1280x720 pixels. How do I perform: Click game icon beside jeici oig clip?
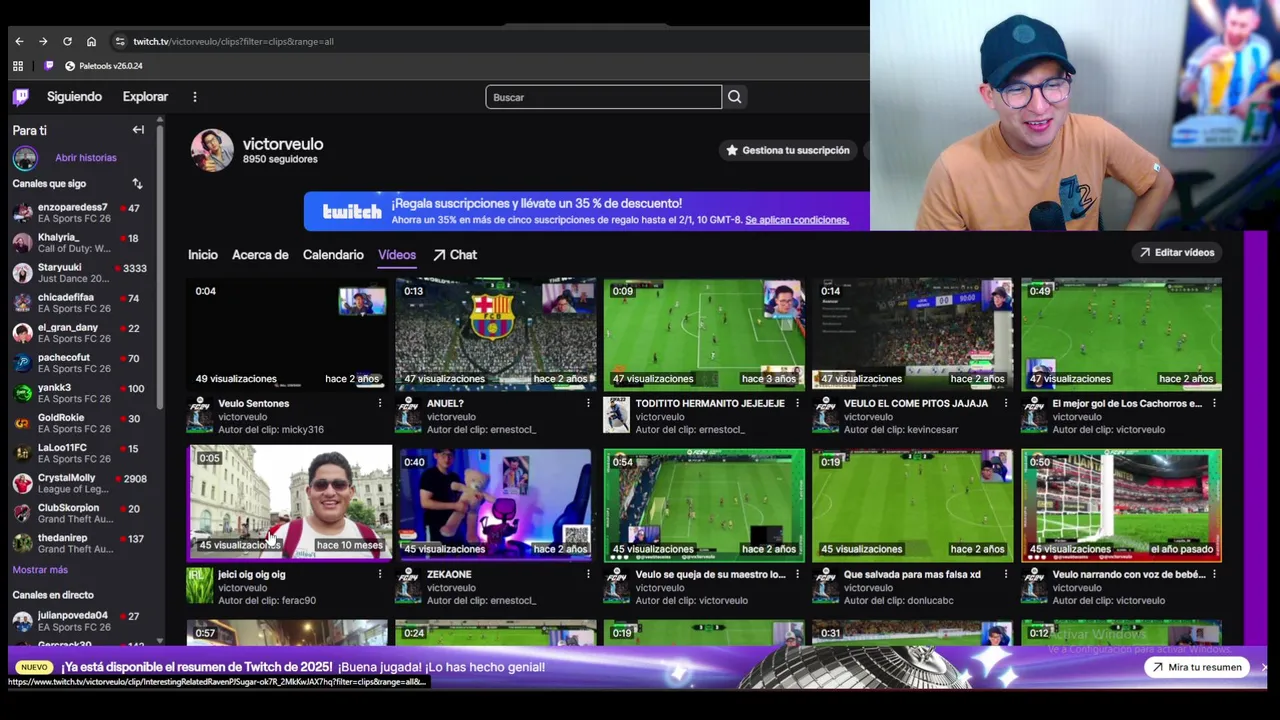[x=199, y=585]
